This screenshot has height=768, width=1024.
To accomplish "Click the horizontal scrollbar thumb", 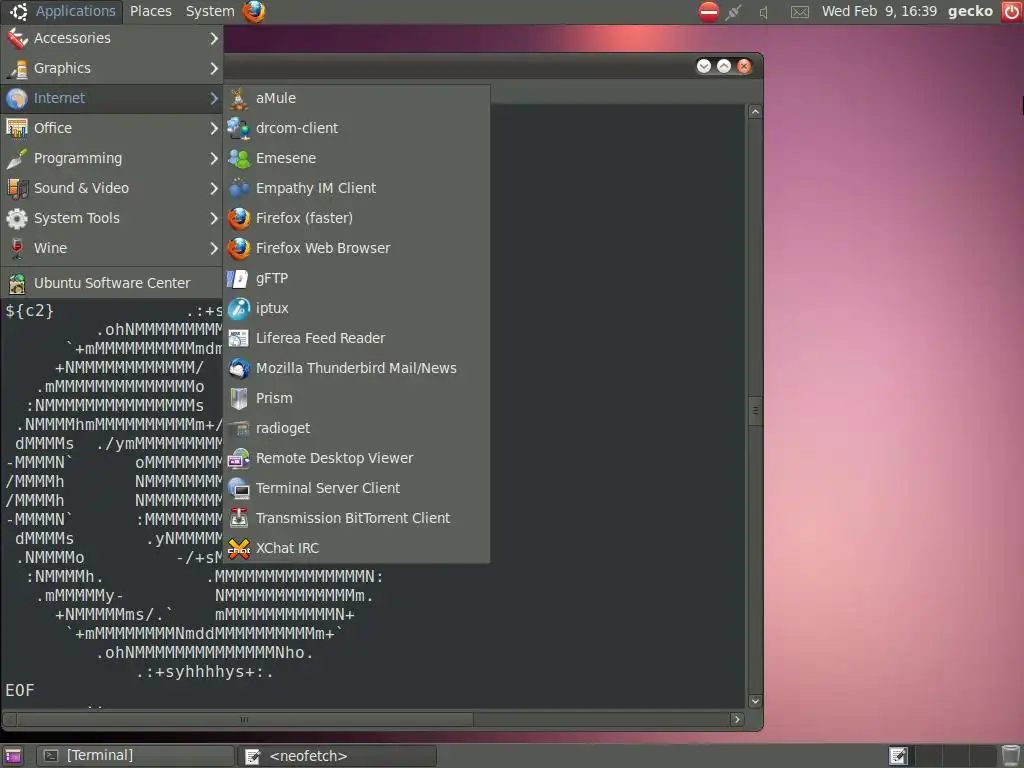I will coord(245,719).
